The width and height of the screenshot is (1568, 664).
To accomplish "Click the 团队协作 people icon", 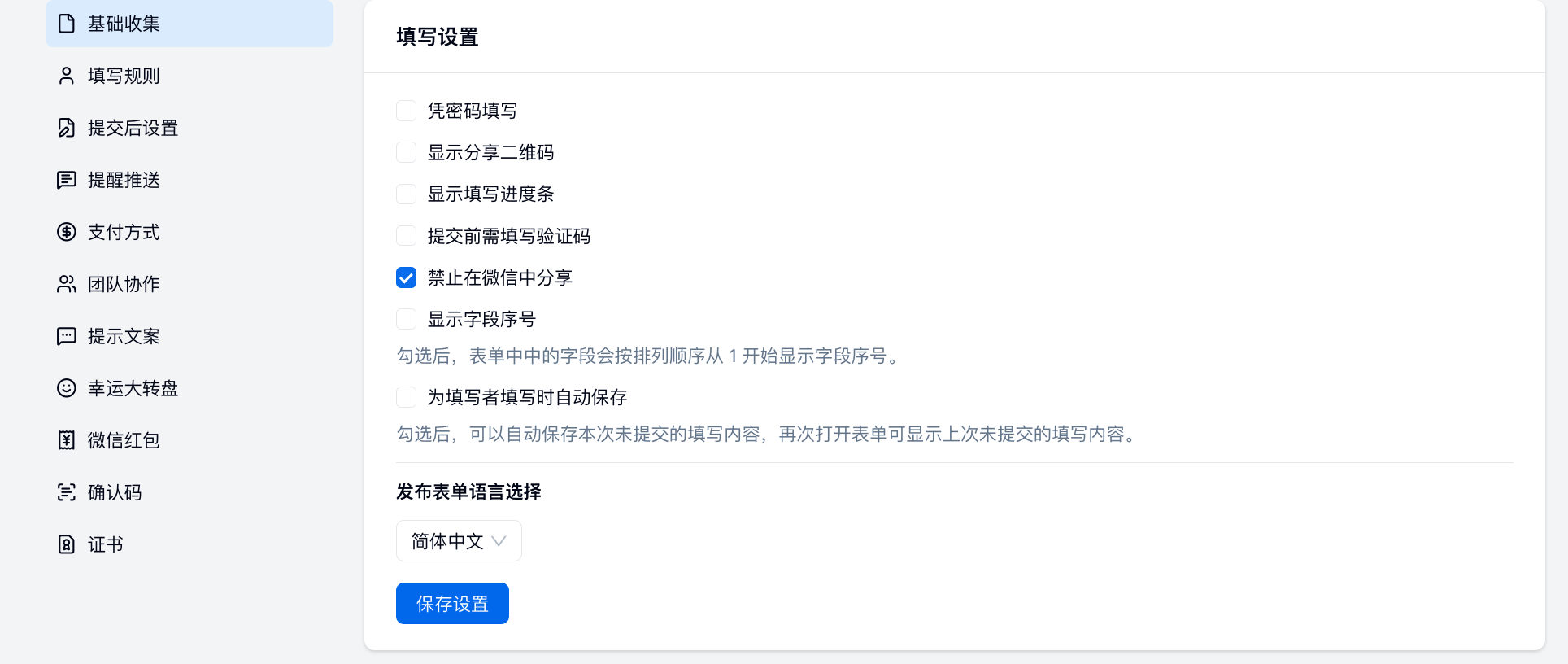I will click(67, 284).
